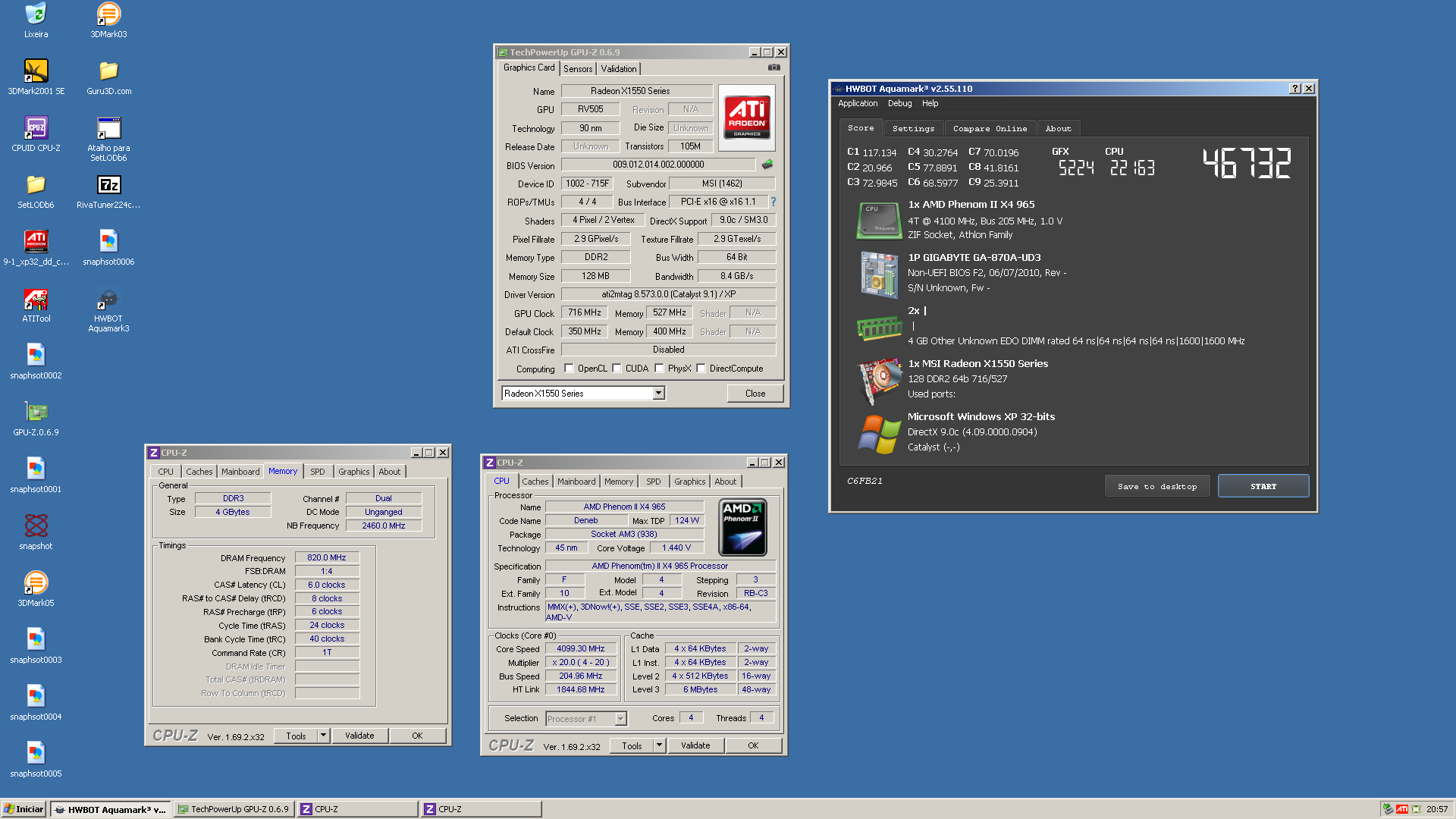Click the ATI tray icon in system tray

pos(1401,809)
